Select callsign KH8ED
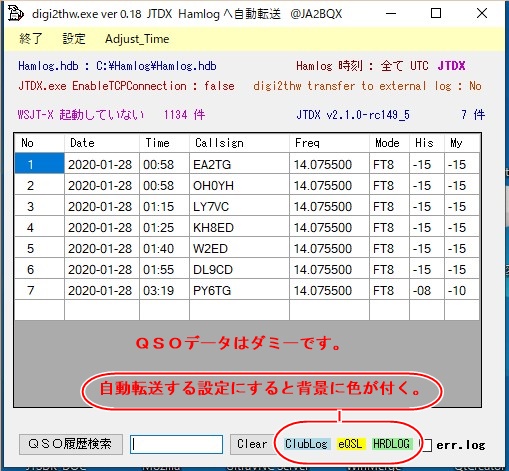The image size is (509, 471). 239,227
